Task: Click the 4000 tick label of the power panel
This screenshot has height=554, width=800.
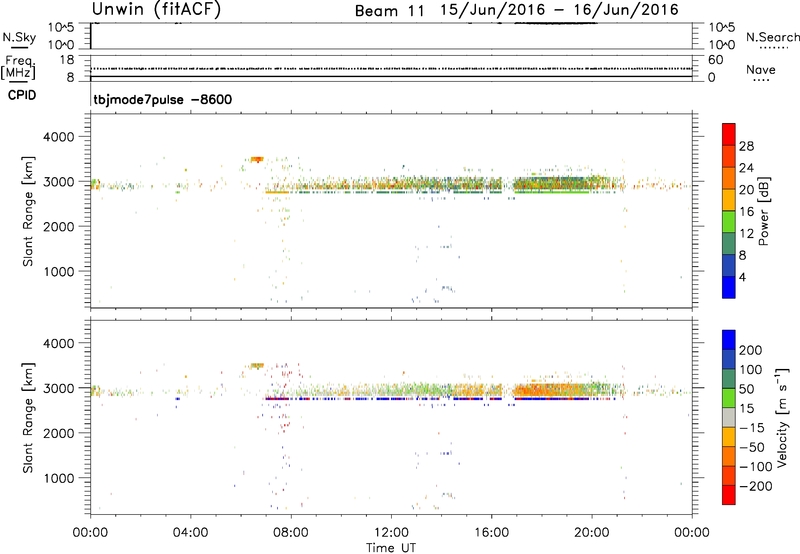Action: click(59, 137)
